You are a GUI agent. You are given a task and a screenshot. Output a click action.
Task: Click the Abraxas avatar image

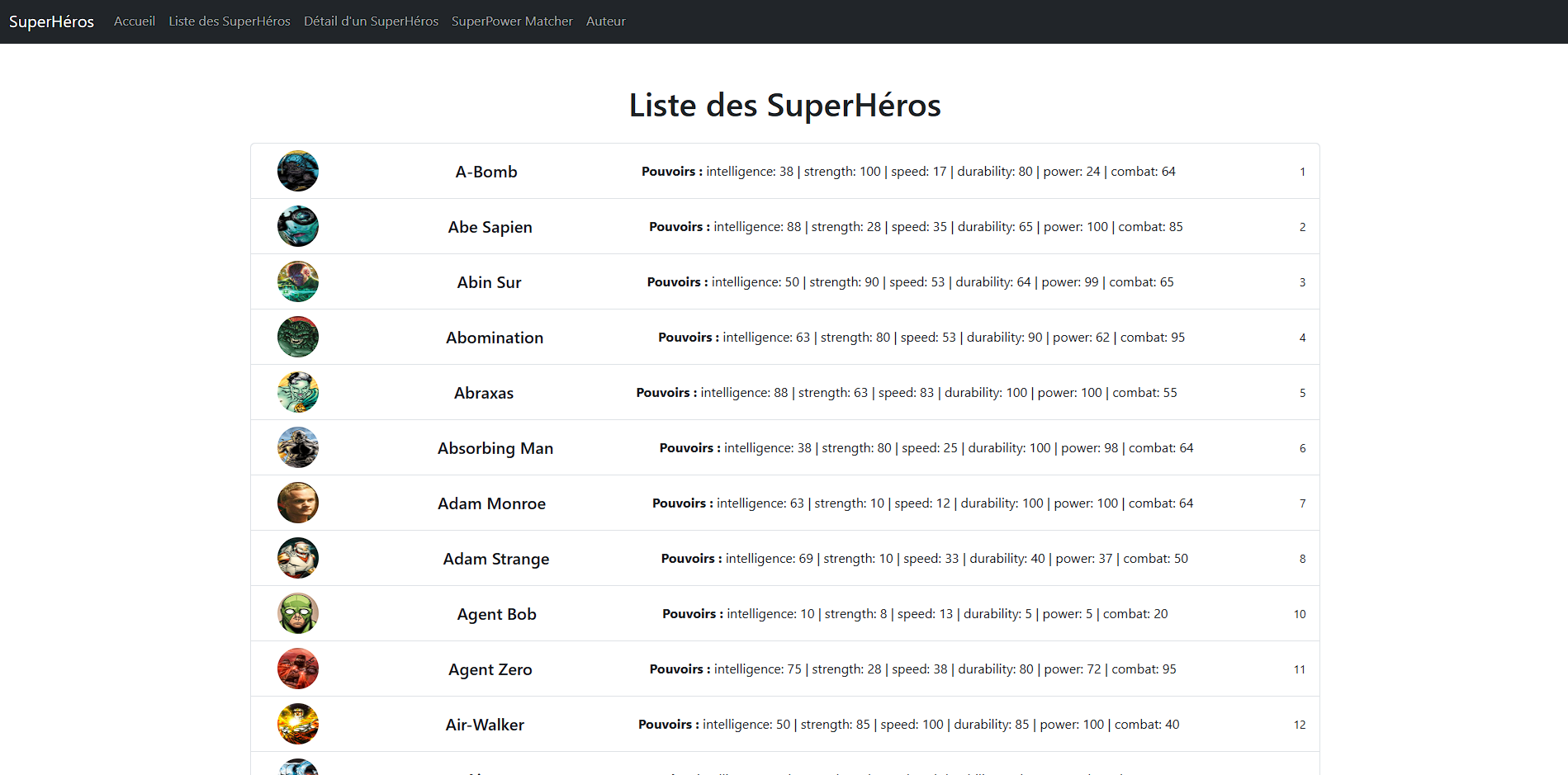(297, 392)
